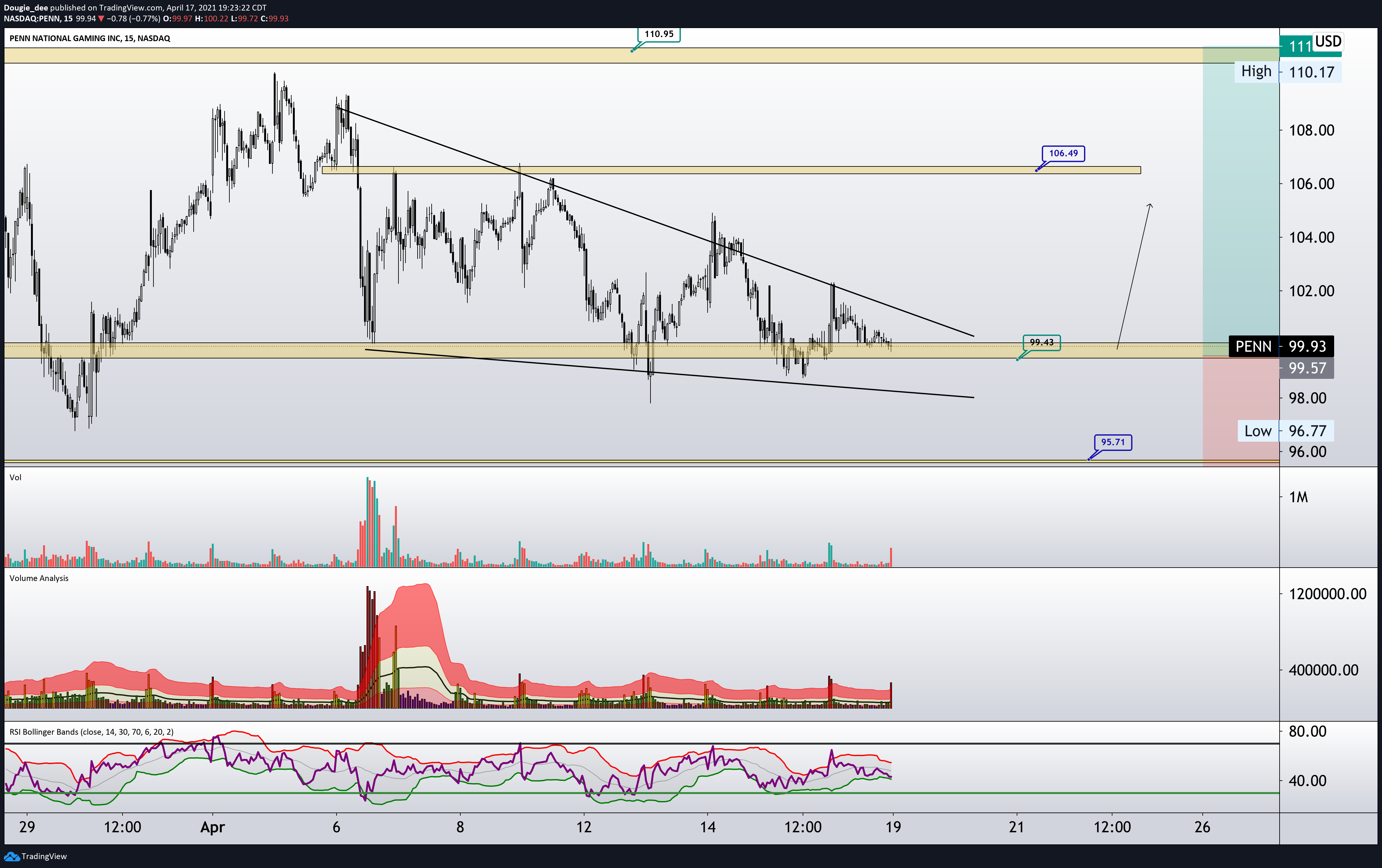
Task: Click the 99.43 price callout label
Action: [1041, 342]
